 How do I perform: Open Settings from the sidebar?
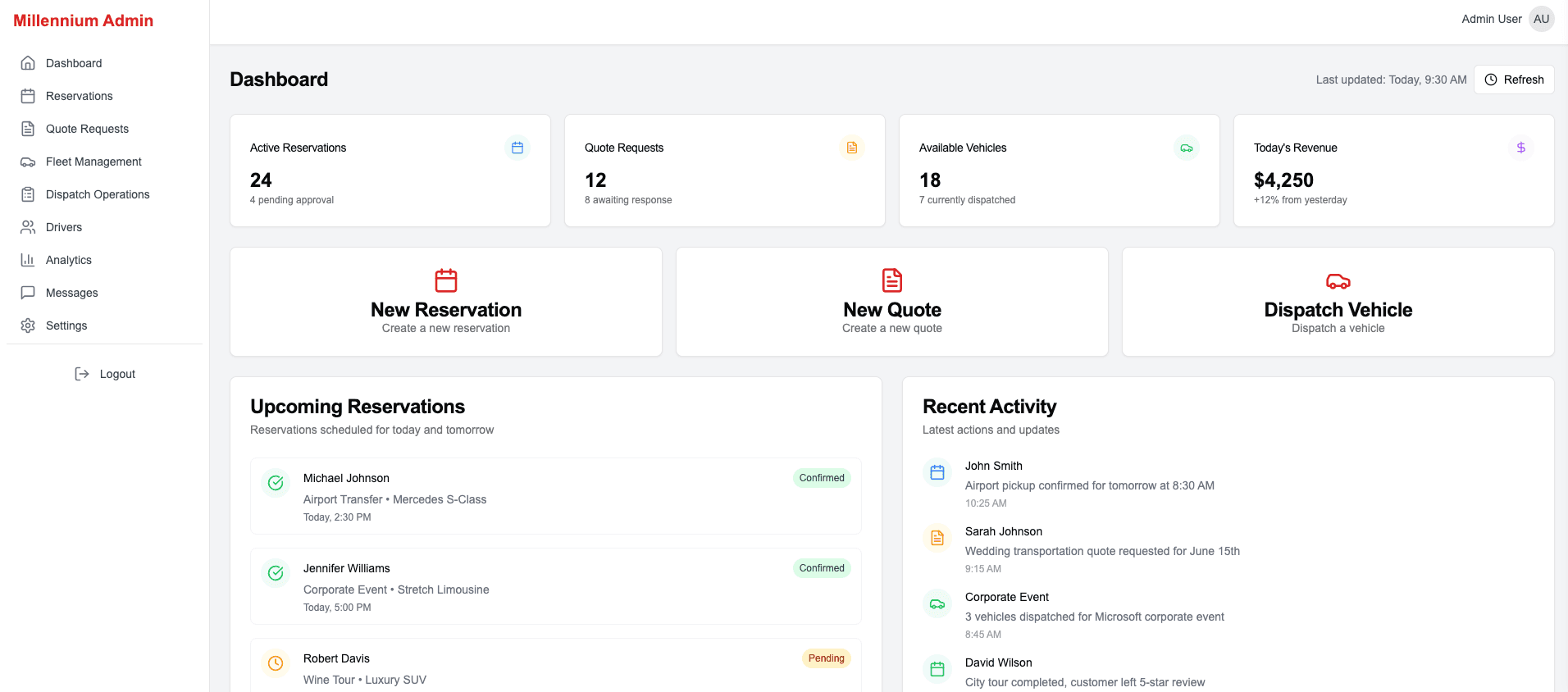66,326
